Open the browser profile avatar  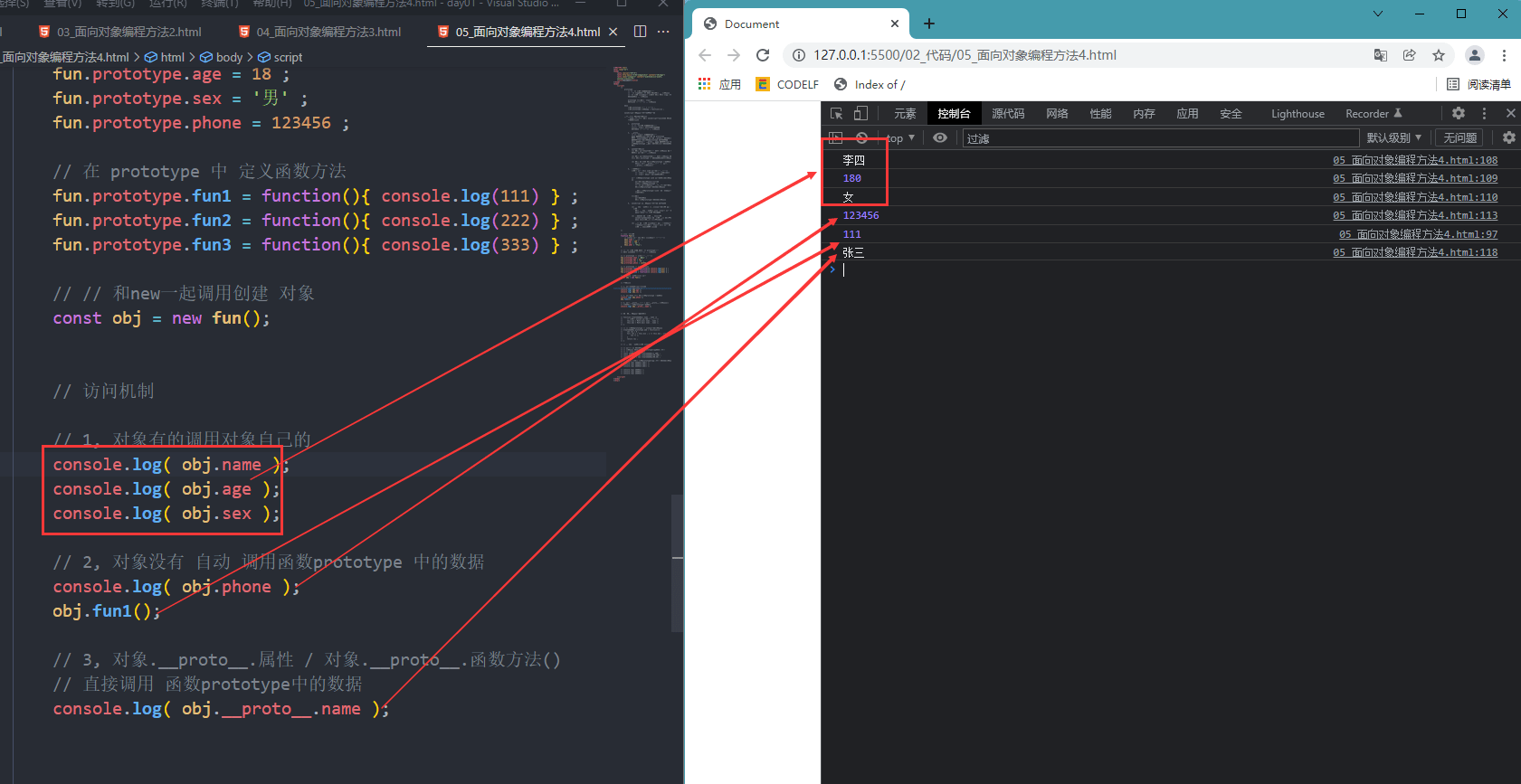[1475, 55]
